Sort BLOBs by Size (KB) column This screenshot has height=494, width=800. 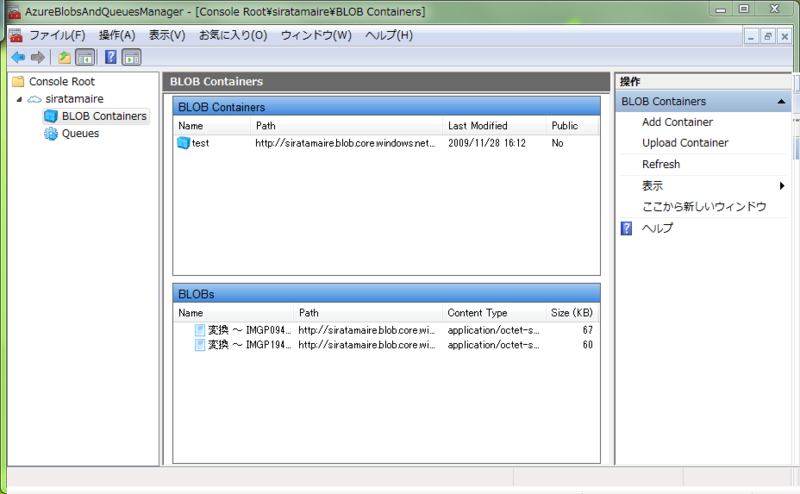(x=572, y=313)
